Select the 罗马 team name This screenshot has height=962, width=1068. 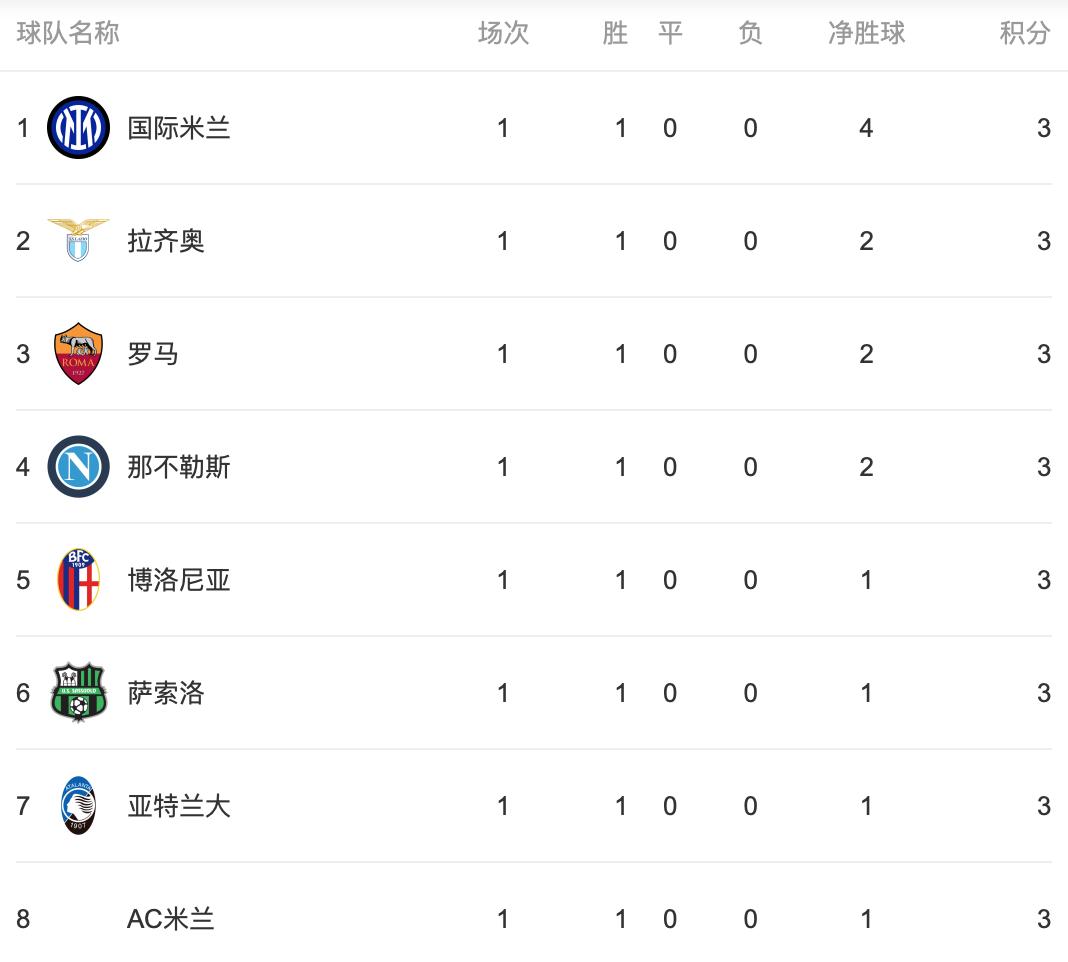[153, 354]
